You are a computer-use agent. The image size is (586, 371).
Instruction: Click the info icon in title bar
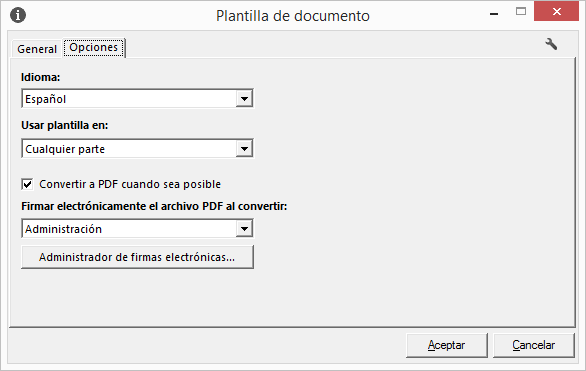(x=18, y=15)
